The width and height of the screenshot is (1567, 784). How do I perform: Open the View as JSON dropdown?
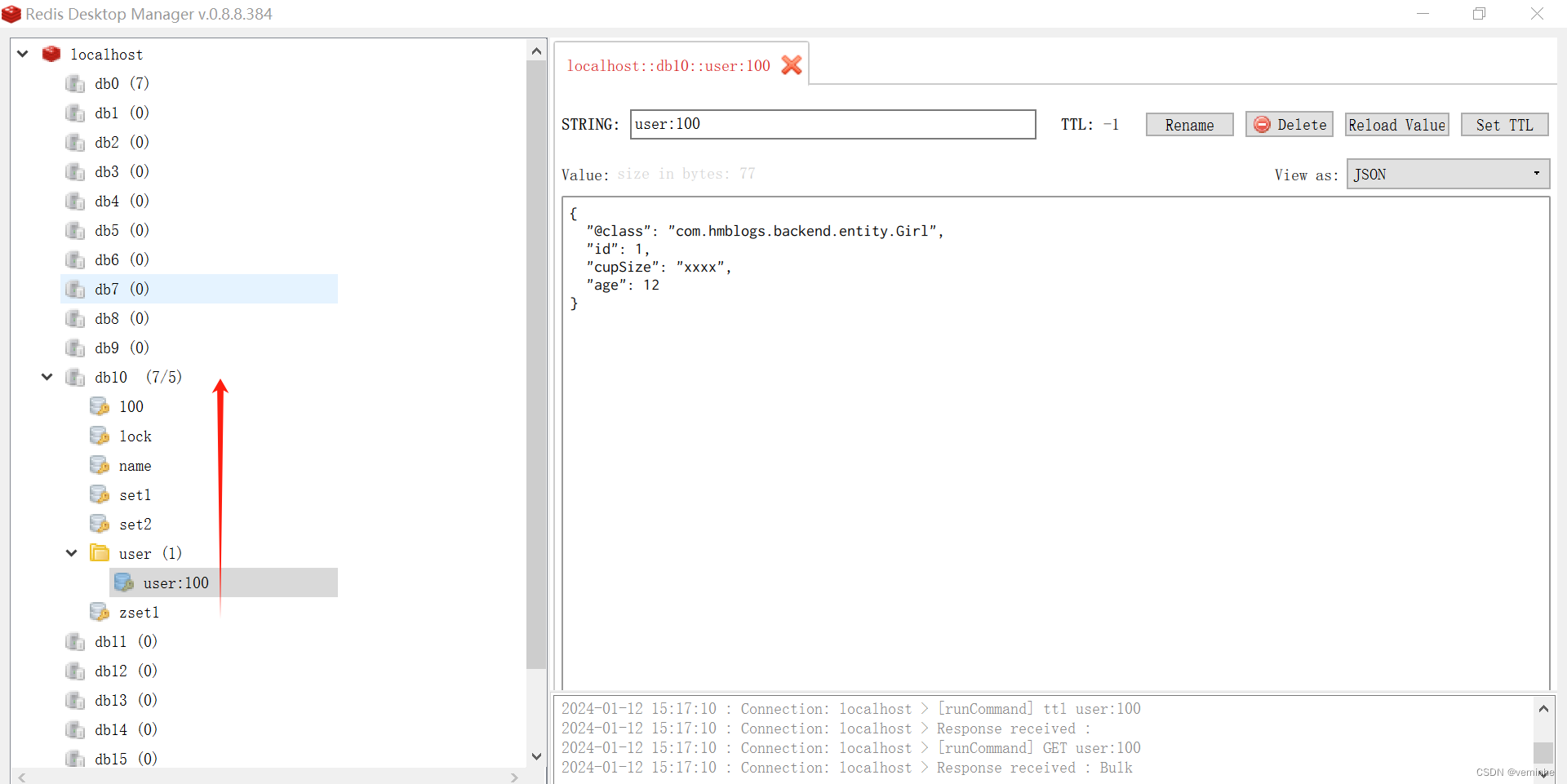tap(1448, 174)
